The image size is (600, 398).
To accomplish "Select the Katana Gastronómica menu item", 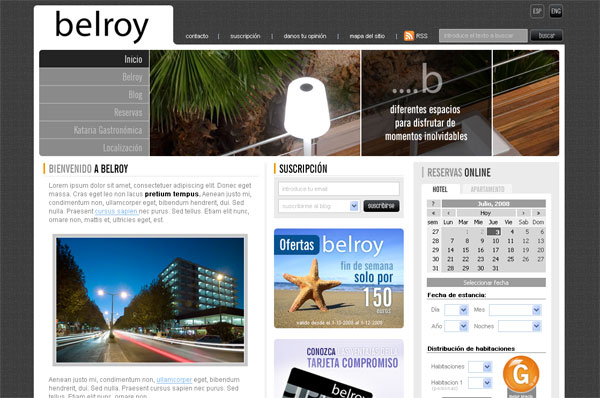I will tap(94, 130).
